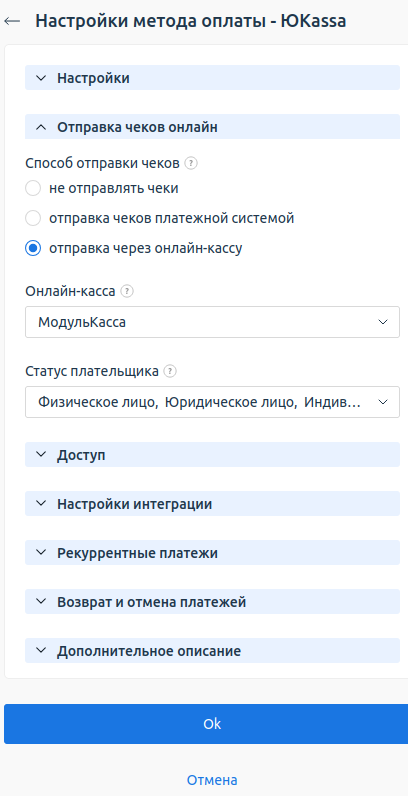Click up-chevron icon of Отправка чеков онлайн
Viewport: 408px width, 796px height.
coord(42,127)
